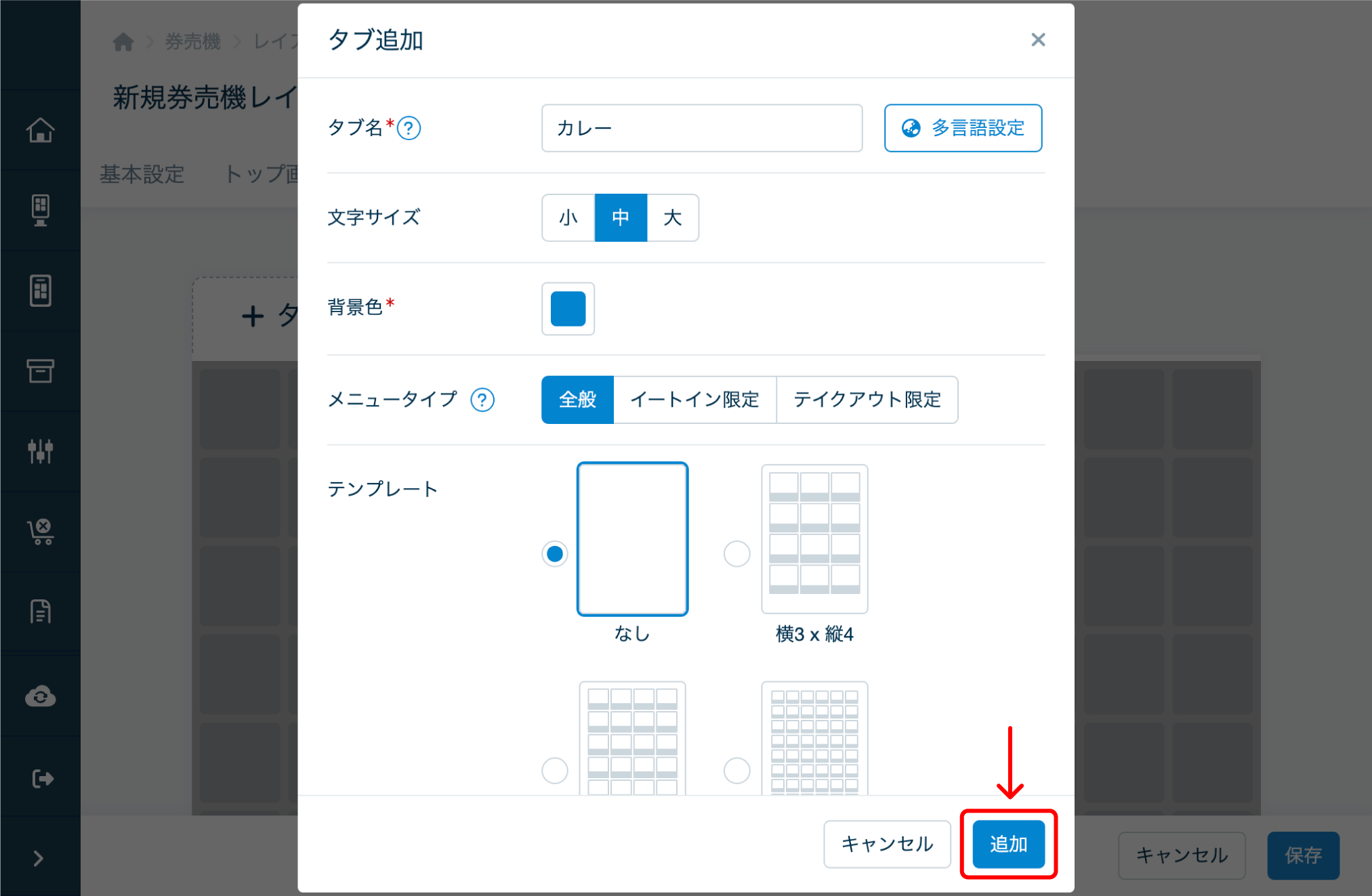Click the 6-column grid template thumbnail
1372x896 pixels.
coord(814,738)
